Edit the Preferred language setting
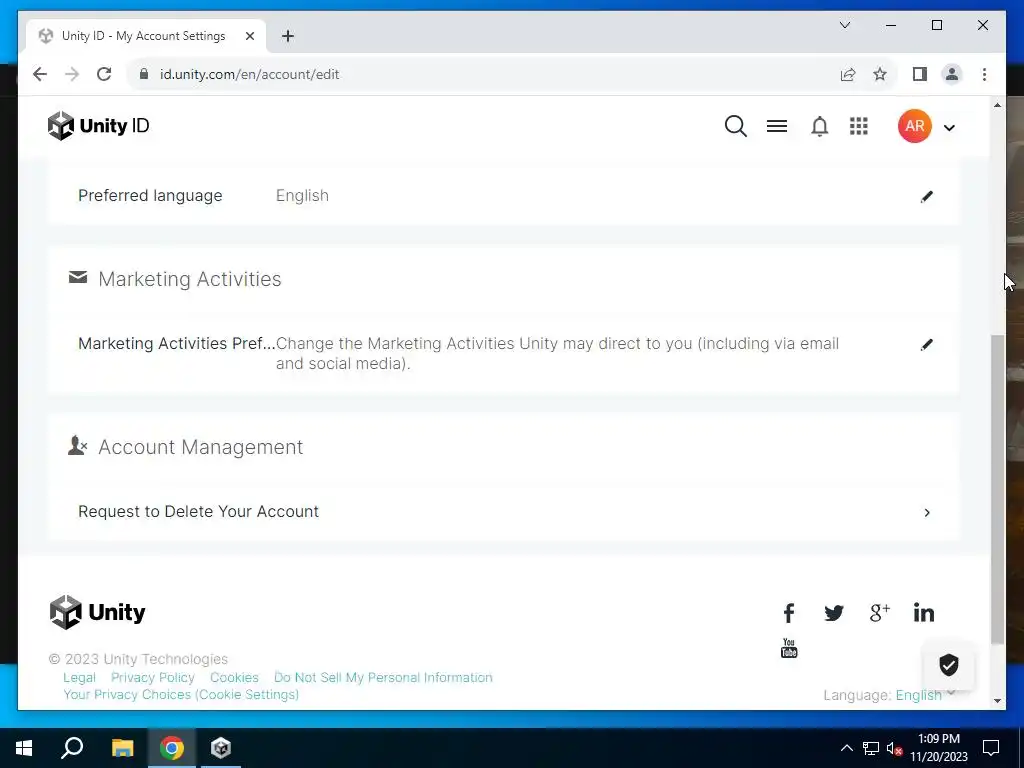 (x=927, y=197)
